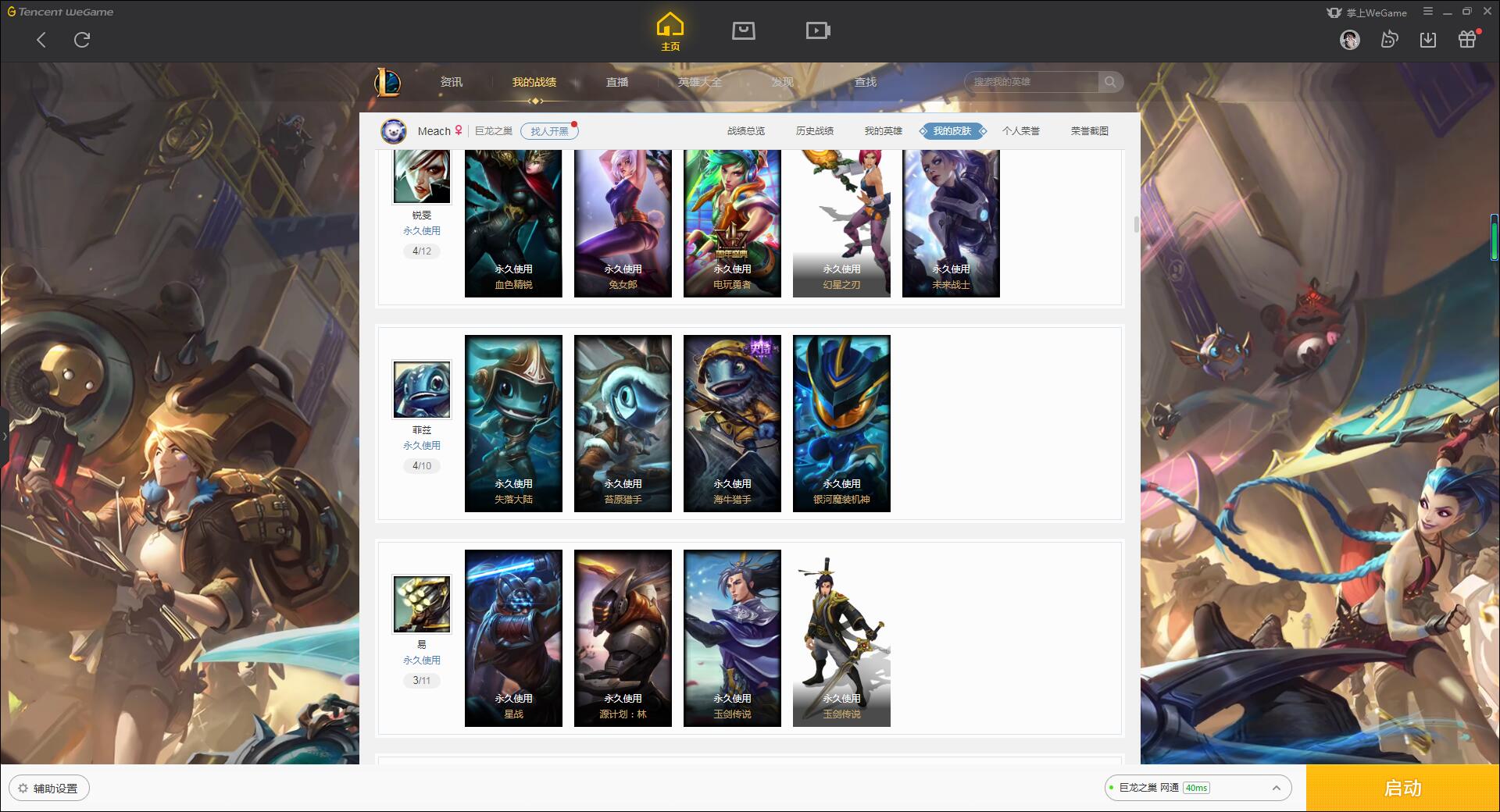This screenshot has width=1500, height=812.
Task: Click the 3/11 skin count badge
Action: pos(422,681)
